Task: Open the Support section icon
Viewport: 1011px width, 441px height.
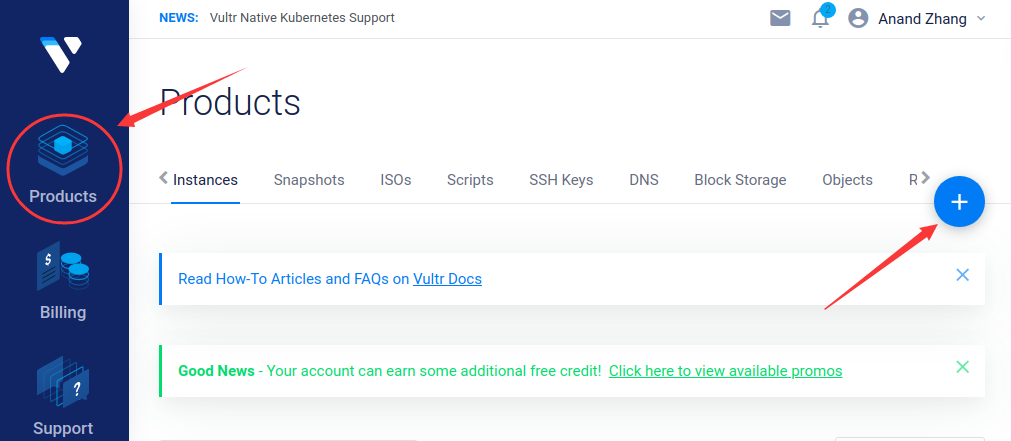Action: click(63, 382)
